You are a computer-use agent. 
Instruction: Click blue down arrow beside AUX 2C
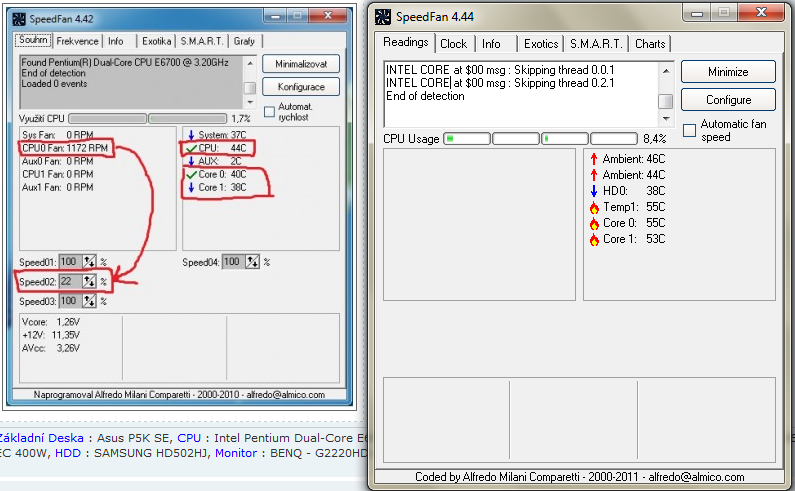click(191, 161)
